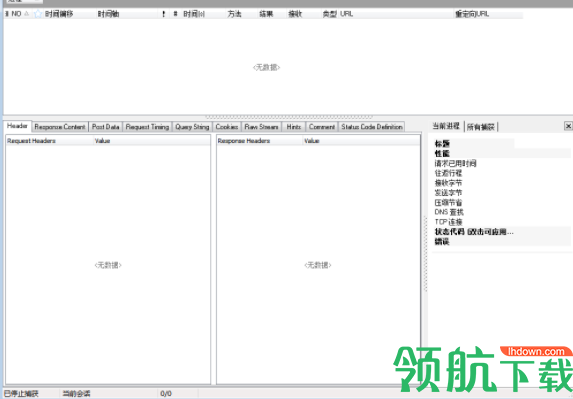Open the Hints tab
Viewport: 573px width, 399px height.
[x=293, y=127]
